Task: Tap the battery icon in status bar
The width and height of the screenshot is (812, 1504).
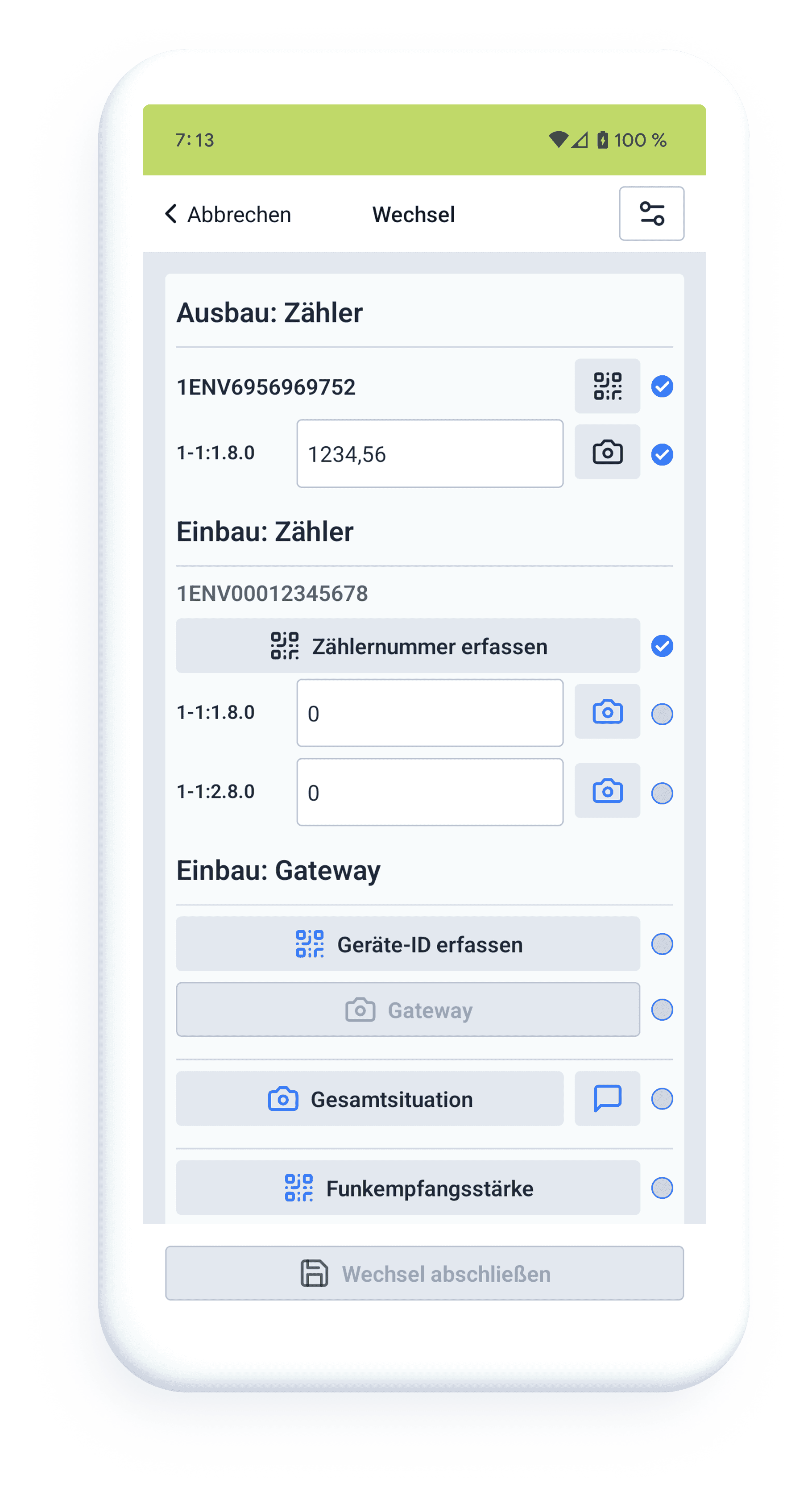Action: tap(602, 140)
